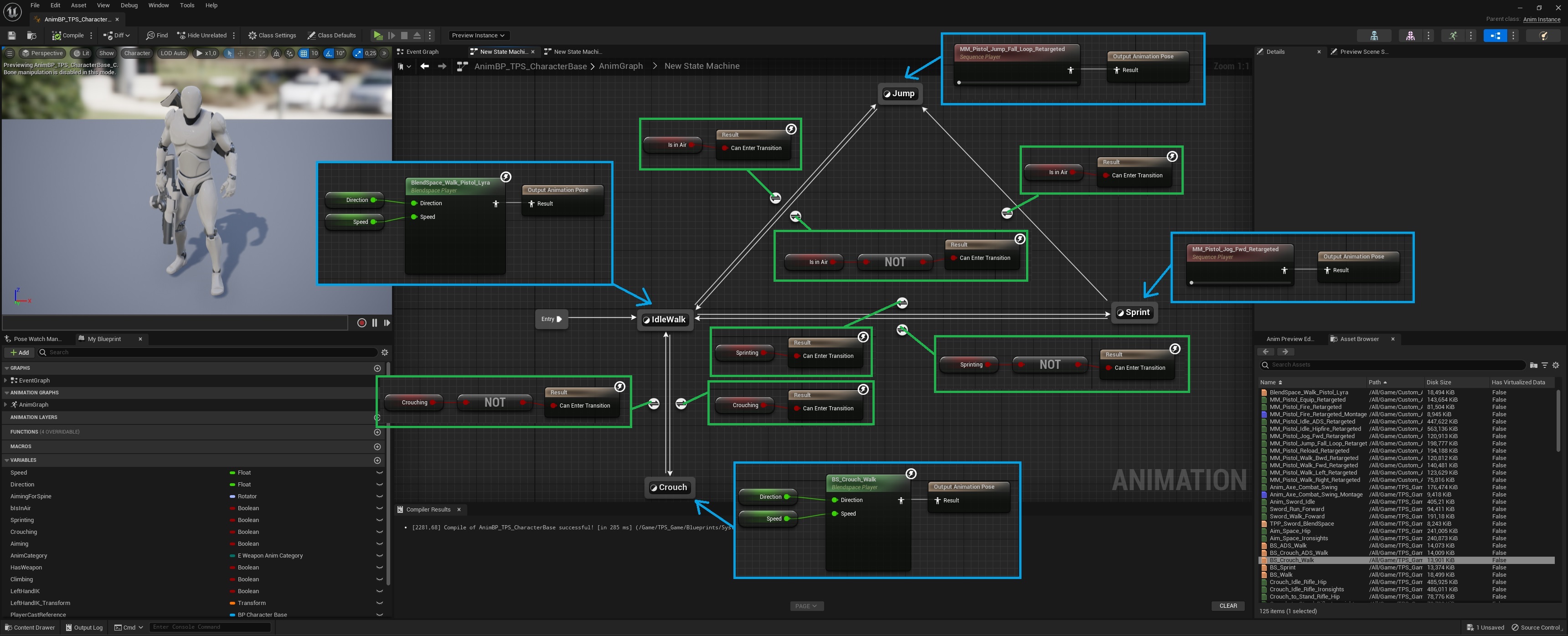
Task: Open Class Settings from toolbar
Action: click(x=272, y=35)
